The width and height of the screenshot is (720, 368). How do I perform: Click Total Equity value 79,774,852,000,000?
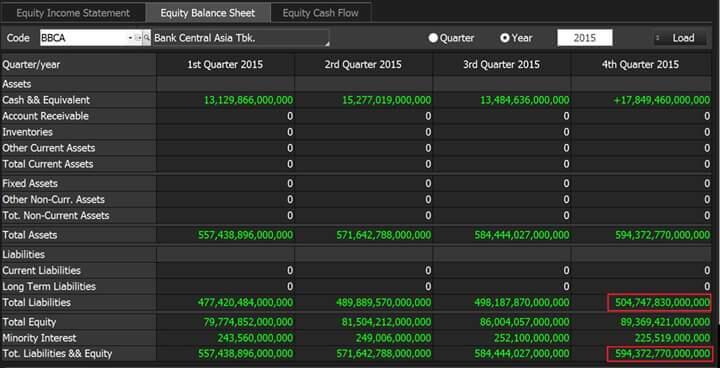point(248,322)
